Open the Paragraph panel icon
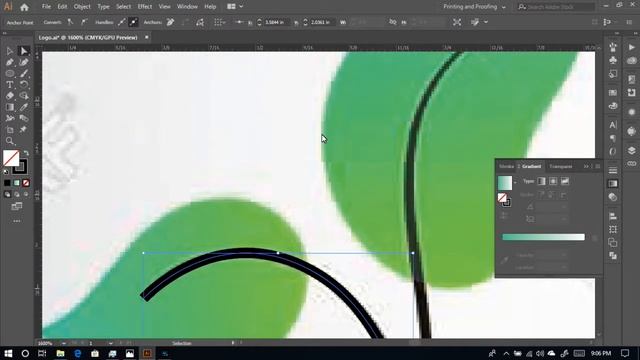This screenshot has width=640, height=360. [613, 138]
